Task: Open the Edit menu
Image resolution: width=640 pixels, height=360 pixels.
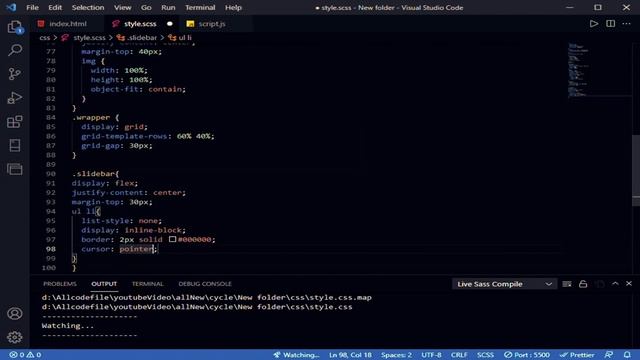Action: [x=55, y=7]
